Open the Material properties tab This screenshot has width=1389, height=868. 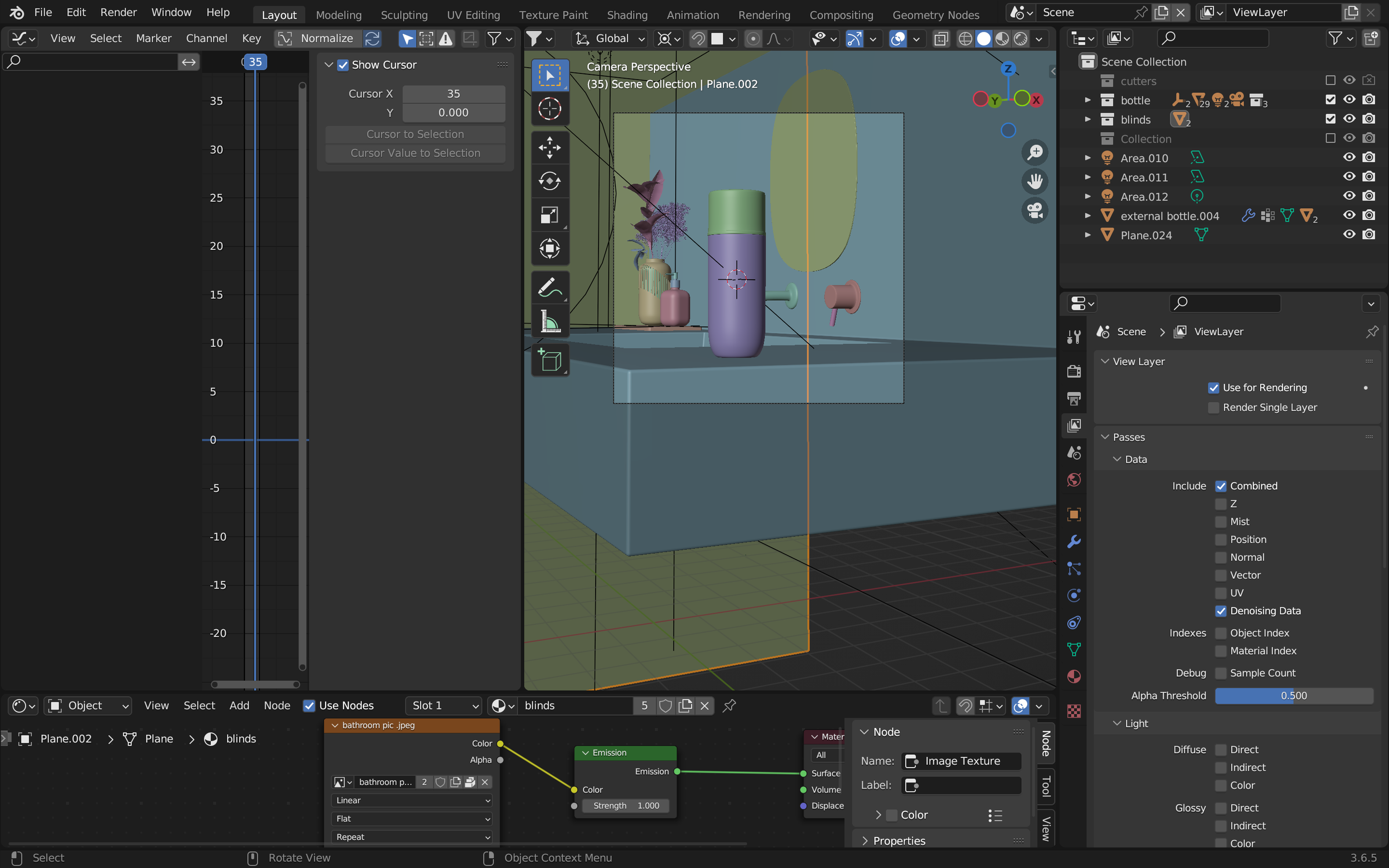pyautogui.click(x=1074, y=677)
